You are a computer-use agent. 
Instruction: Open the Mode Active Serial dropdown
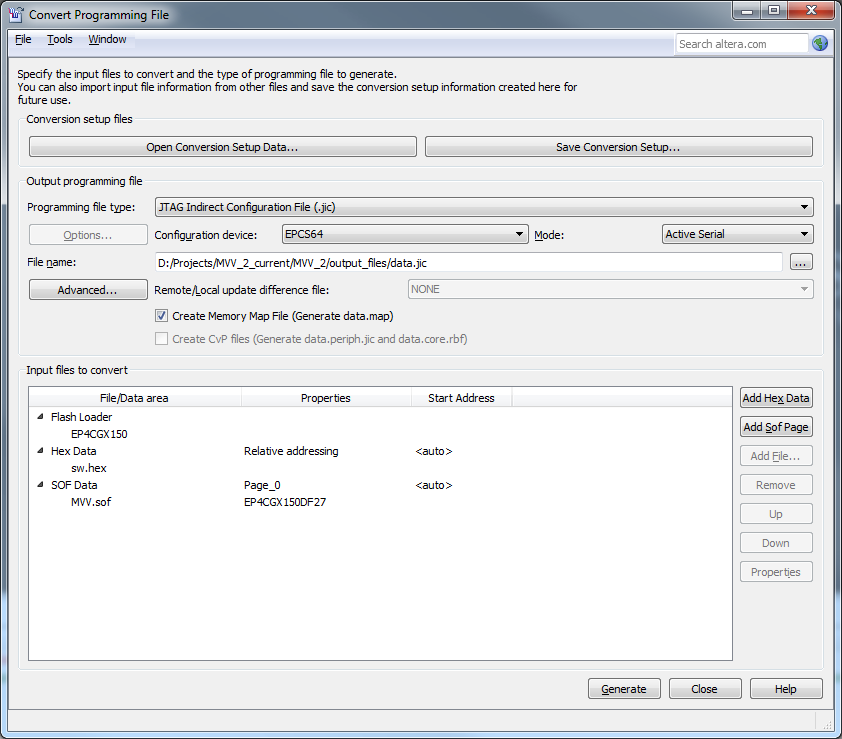(737, 234)
